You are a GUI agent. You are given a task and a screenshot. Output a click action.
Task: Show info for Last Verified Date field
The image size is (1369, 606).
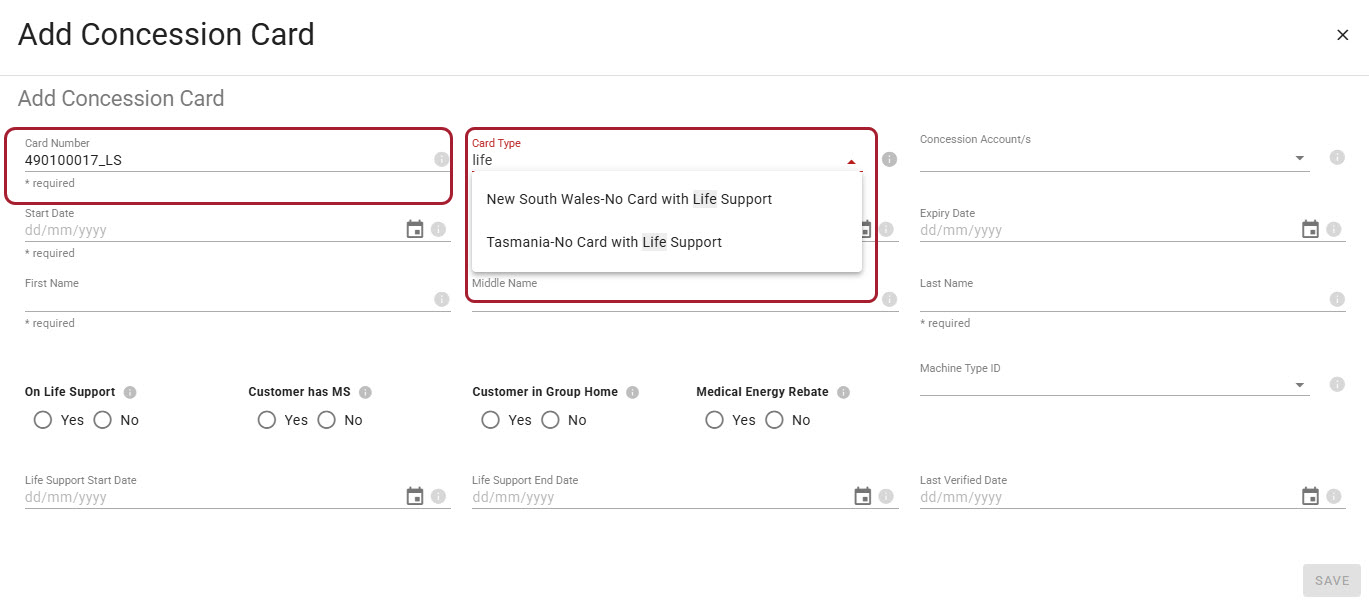coord(1333,496)
